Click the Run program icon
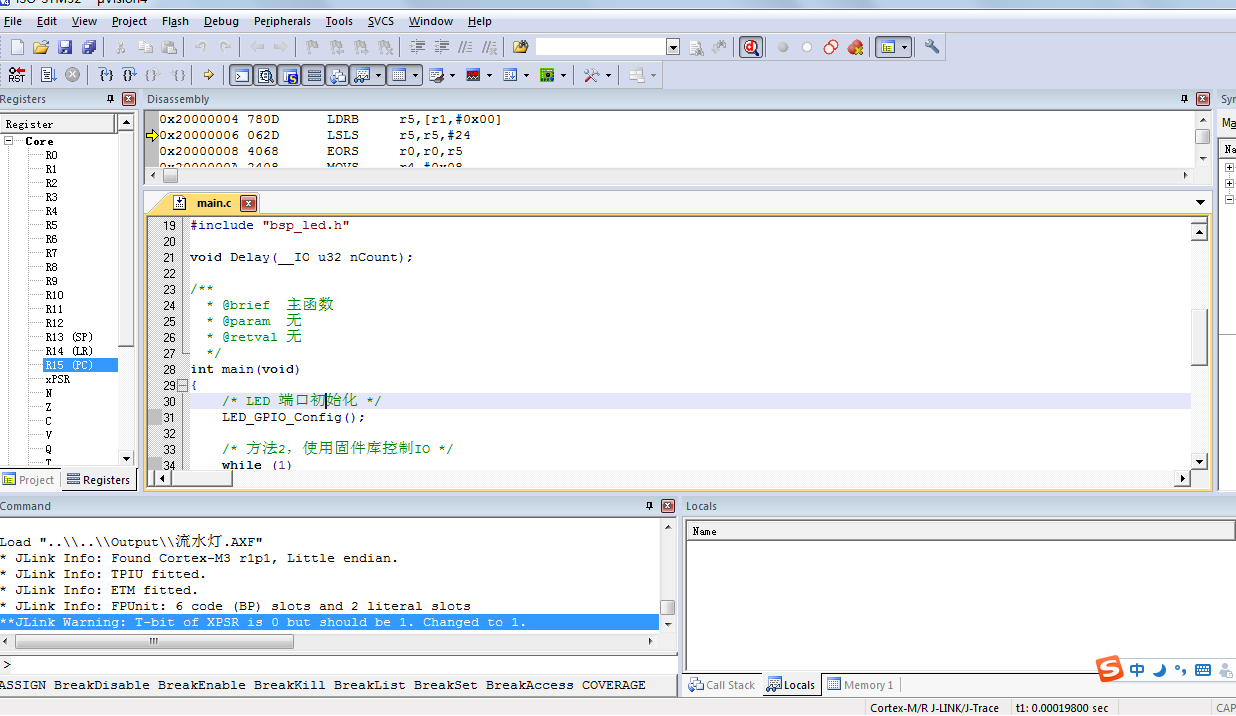 pyautogui.click(x=47, y=75)
